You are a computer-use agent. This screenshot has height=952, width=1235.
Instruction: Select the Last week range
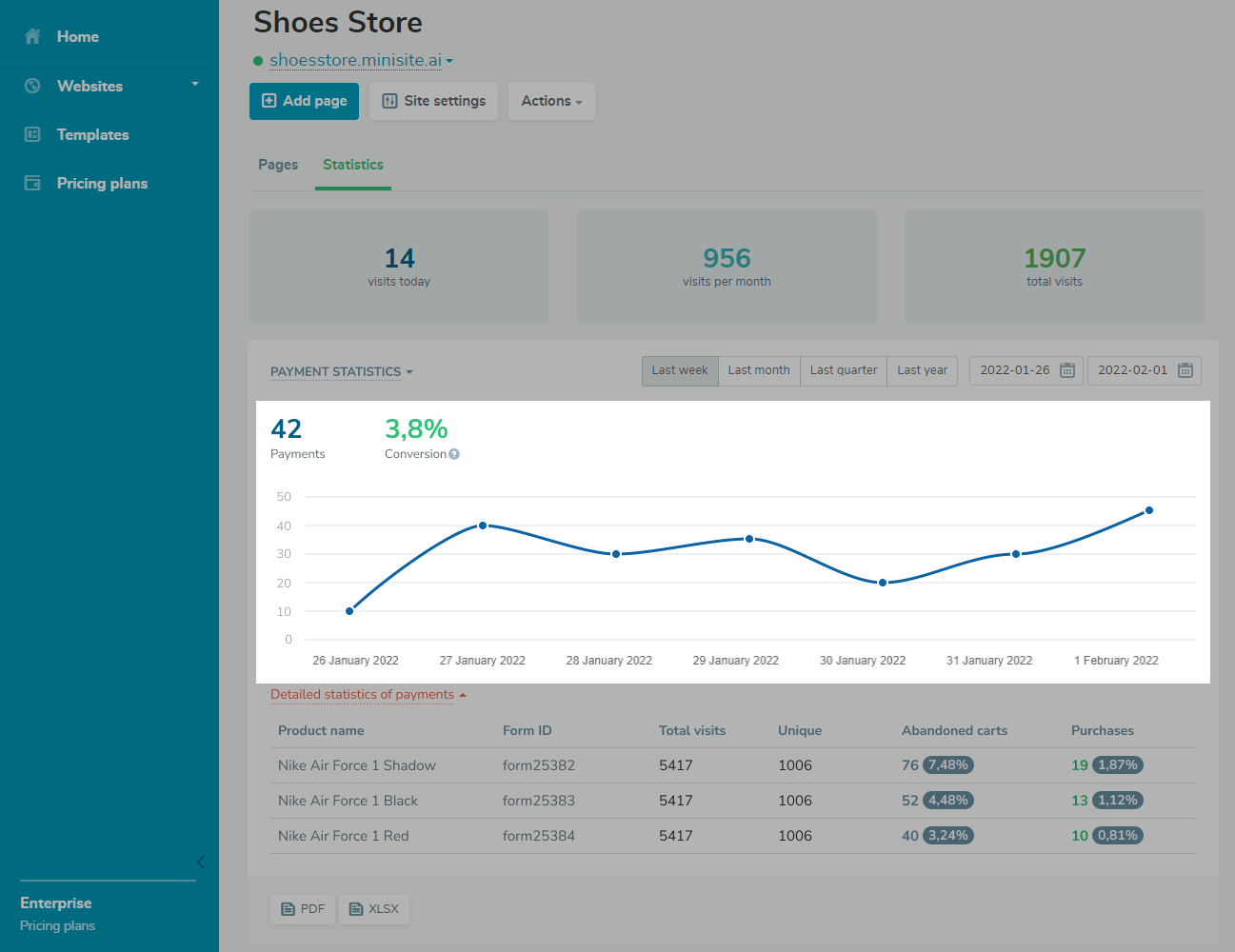point(680,370)
